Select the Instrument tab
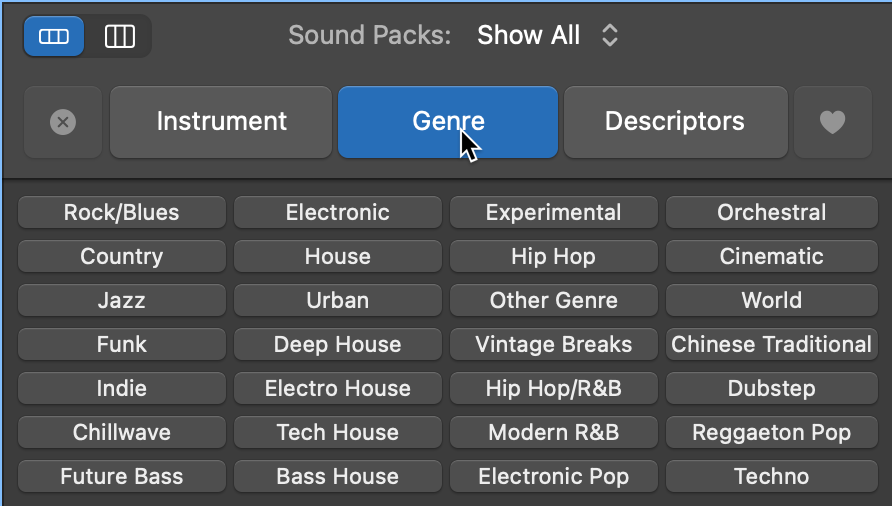This screenshot has height=506, width=892. (x=221, y=122)
